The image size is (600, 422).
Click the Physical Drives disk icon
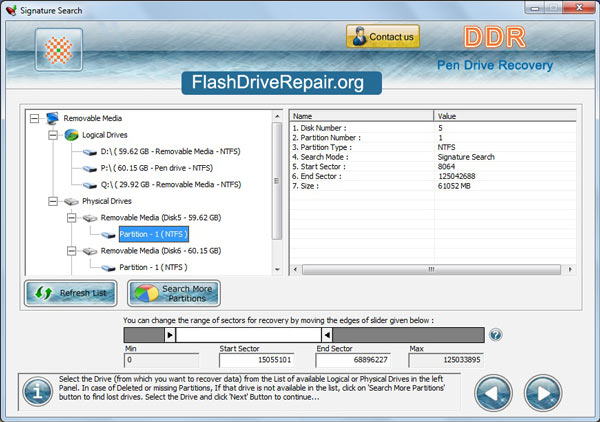[x=71, y=201]
